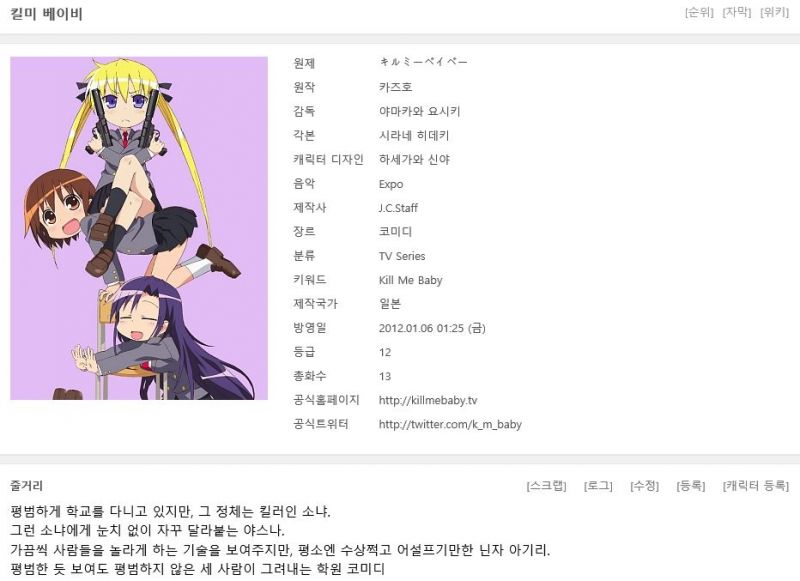Click the studio name J.C.Staff
The width and height of the screenshot is (800, 581).
[x=398, y=208]
